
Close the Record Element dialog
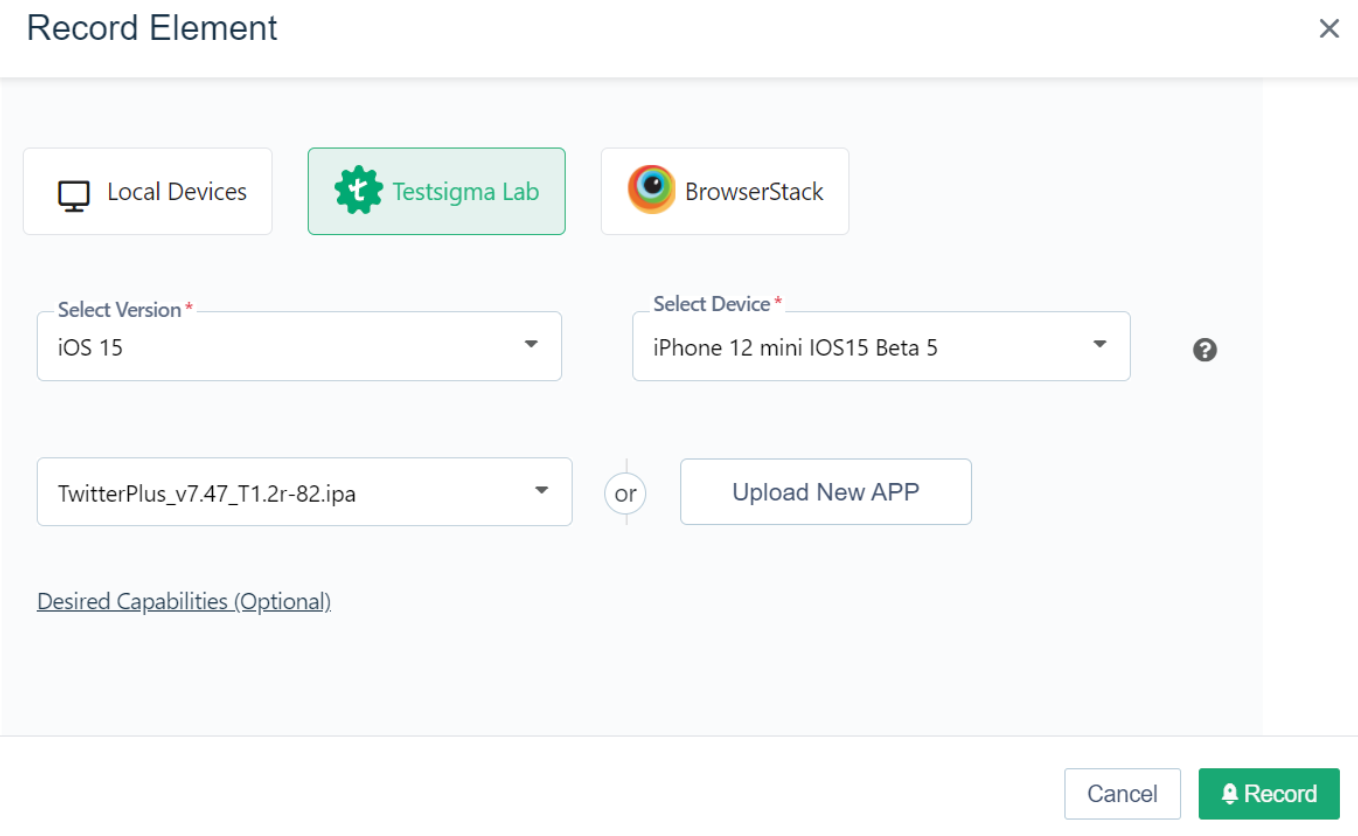tap(1329, 29)
